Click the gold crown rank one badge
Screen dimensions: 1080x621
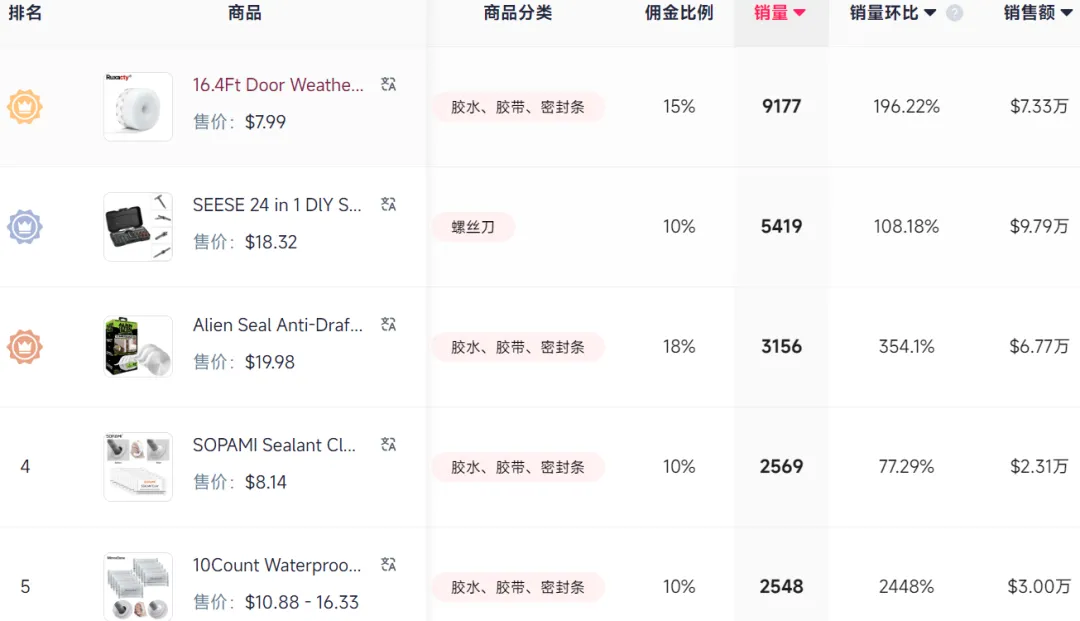25,107
